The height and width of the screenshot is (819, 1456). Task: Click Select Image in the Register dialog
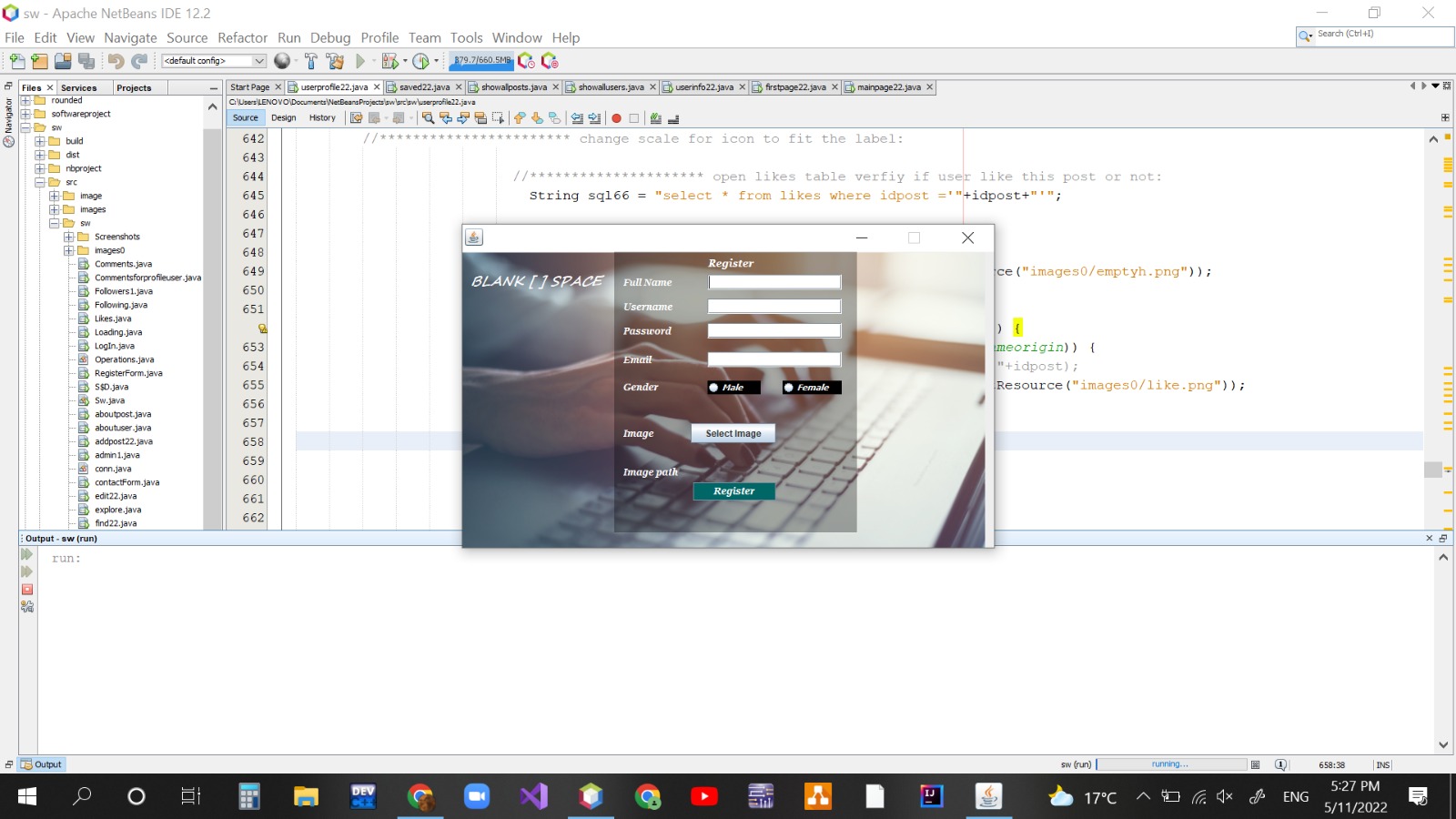[x=733, y=433]
